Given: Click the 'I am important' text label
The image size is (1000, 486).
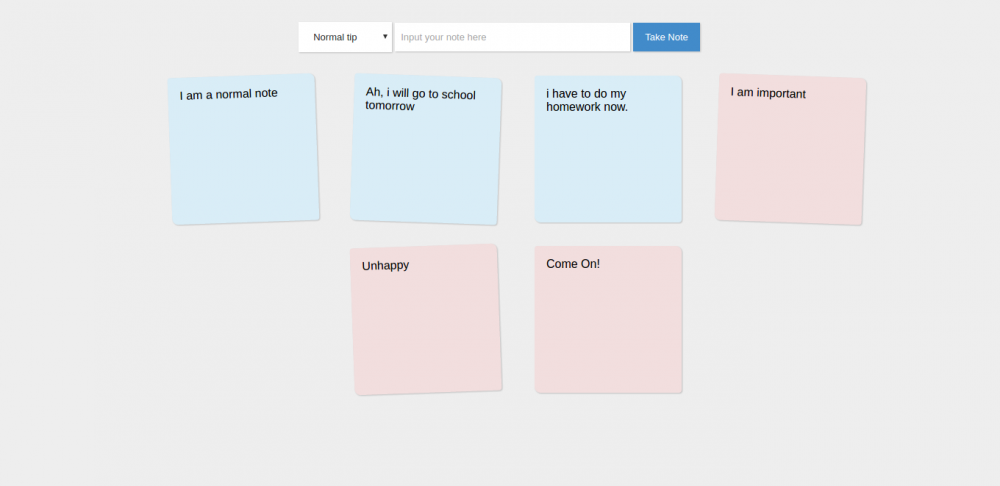Looking at the screenshot, I should [x=768, y=93].
